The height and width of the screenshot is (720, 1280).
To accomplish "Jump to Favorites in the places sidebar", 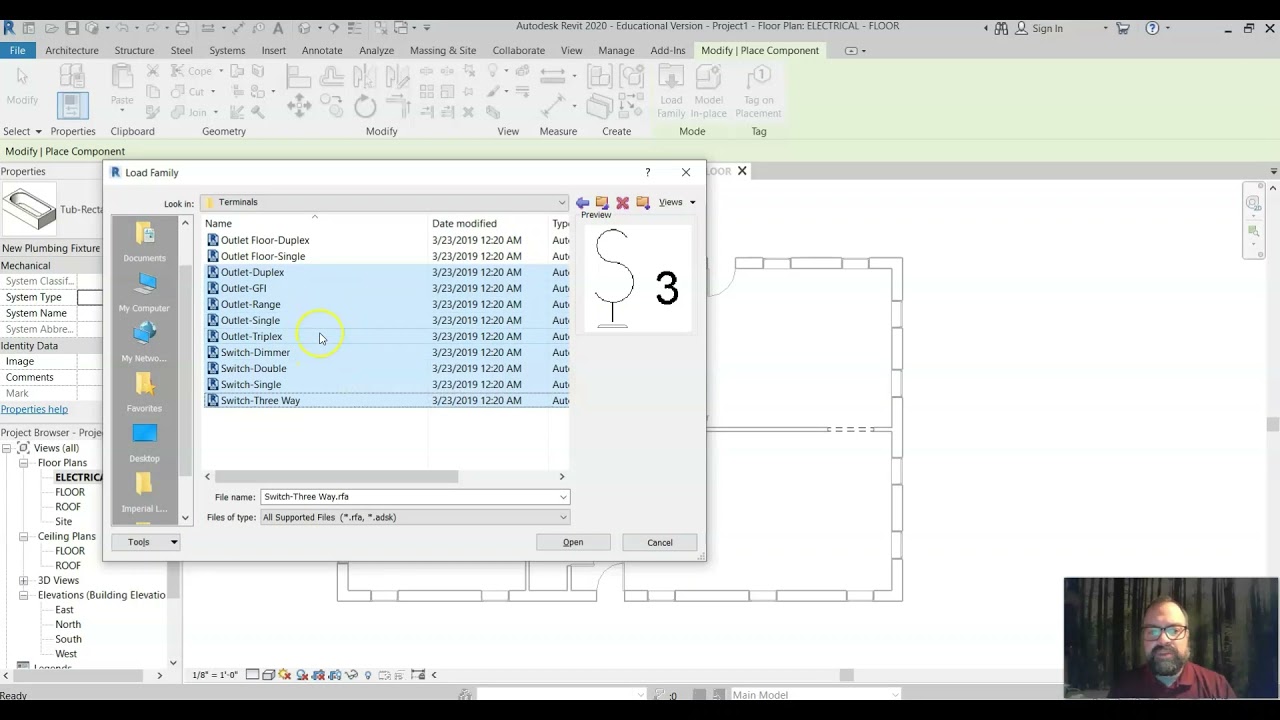I will tap(145, 392).
